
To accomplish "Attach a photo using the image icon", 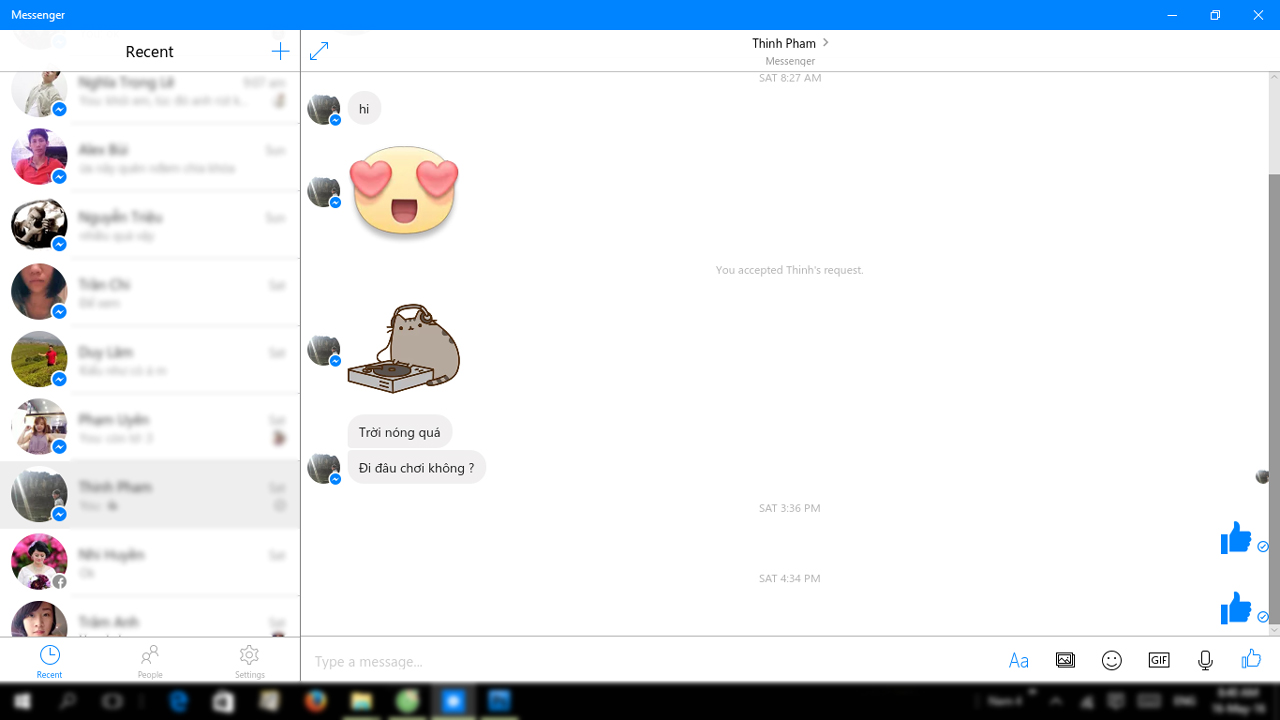I will coord(1065,660).
